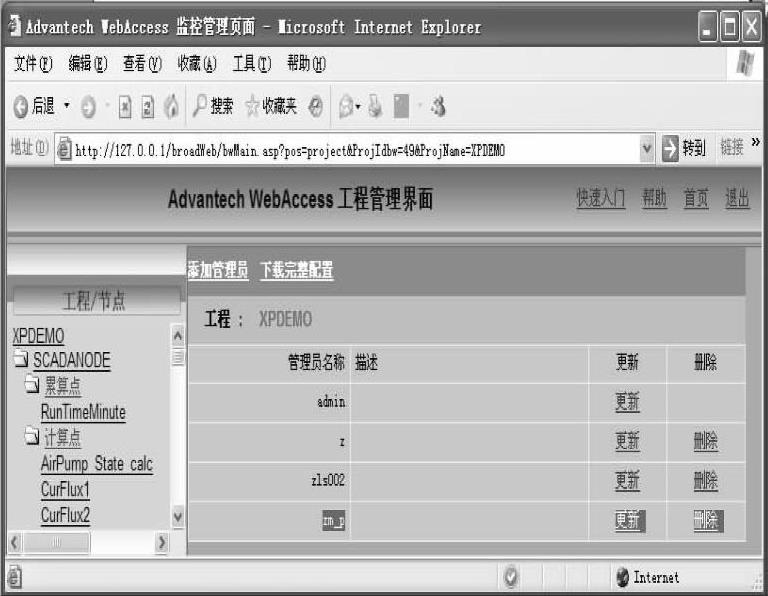Click the tree horizontal scroll-left arrow
Image resolution: width=768 pixels, height=596 pixels.
point(14,542)
